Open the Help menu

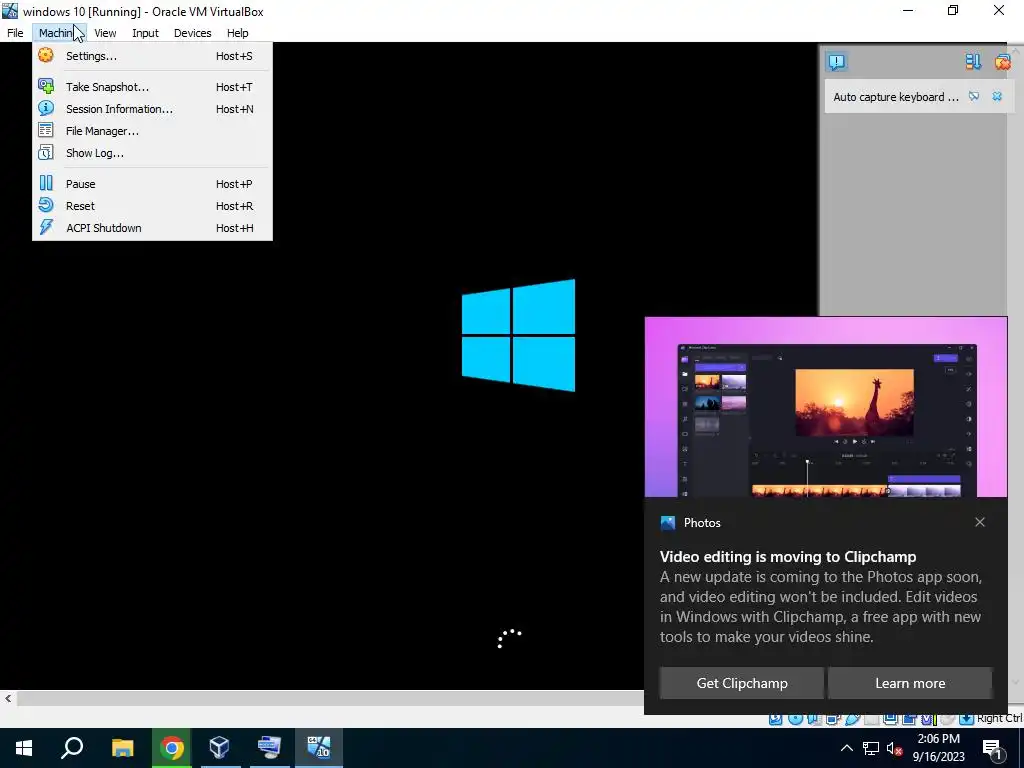[237, 33]
